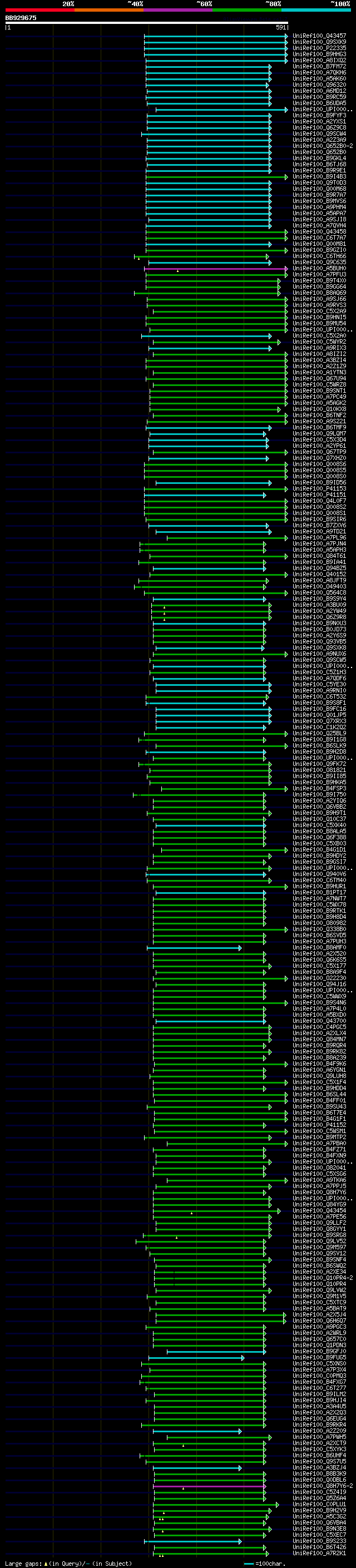Select the query name BB929675
Viewport: 356px width, 1568px height.
click(21, 18)
